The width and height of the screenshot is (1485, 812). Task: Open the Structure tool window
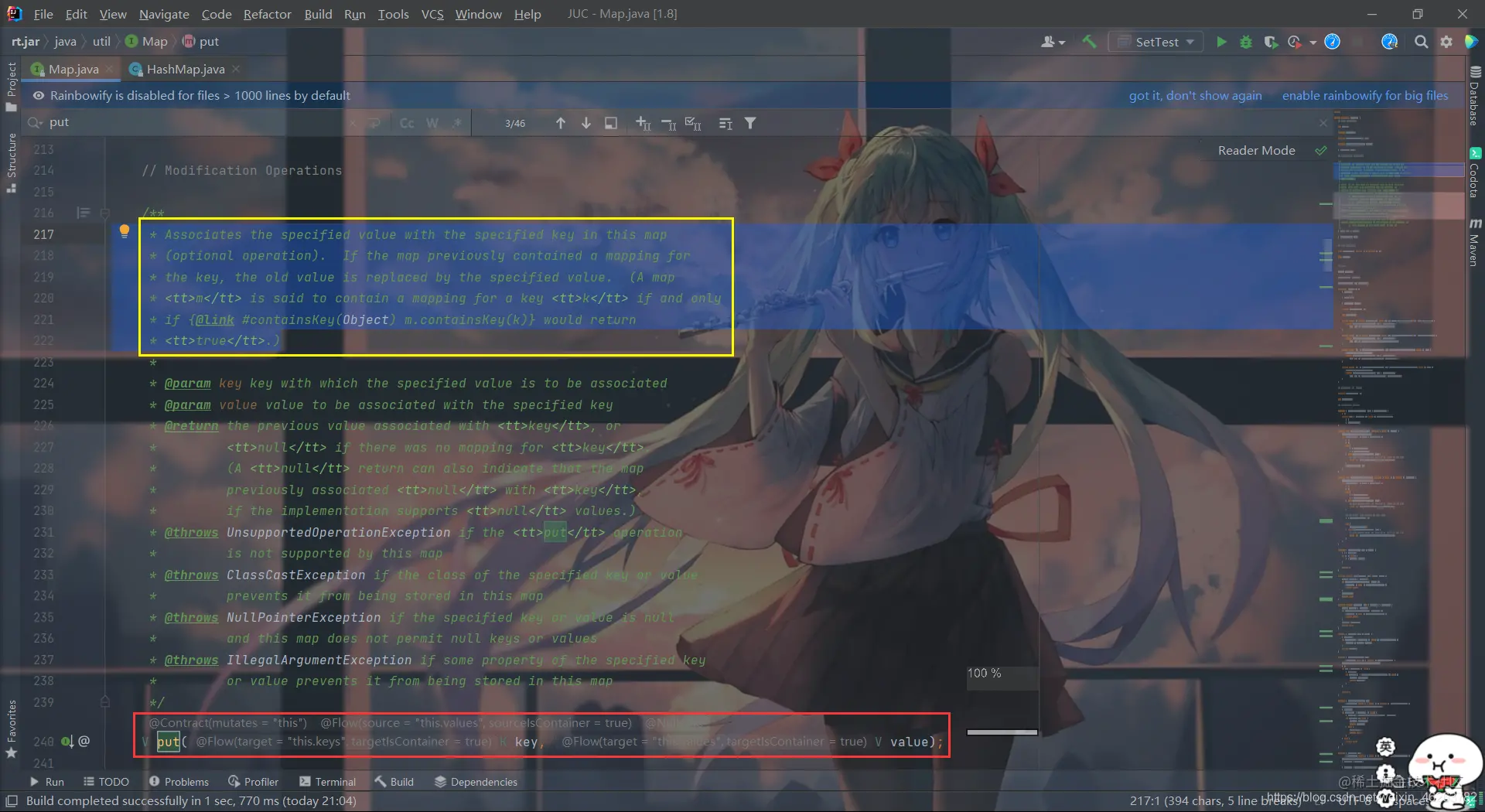pyautogui.click(x=11, y=162)
